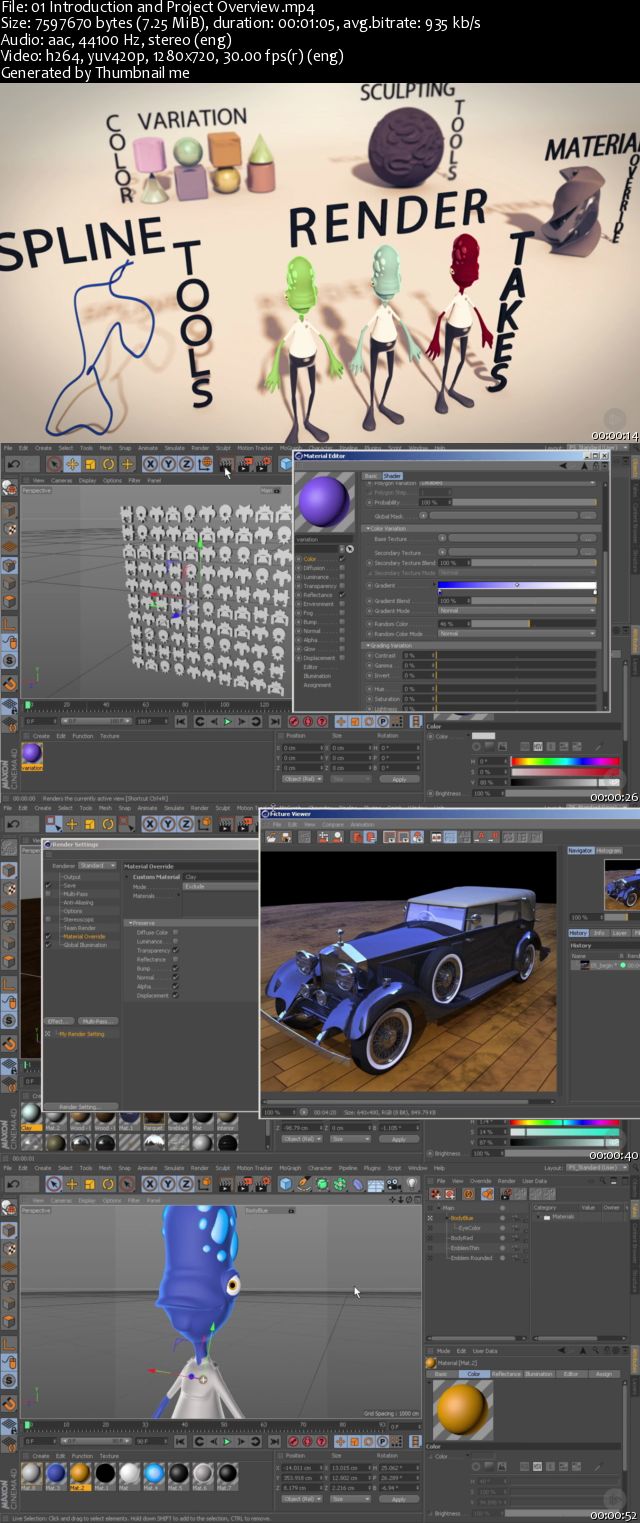Open Object (Rel) dropdown in Material Editor frame
640x1523 pixels.
click(x=301, y=778)
